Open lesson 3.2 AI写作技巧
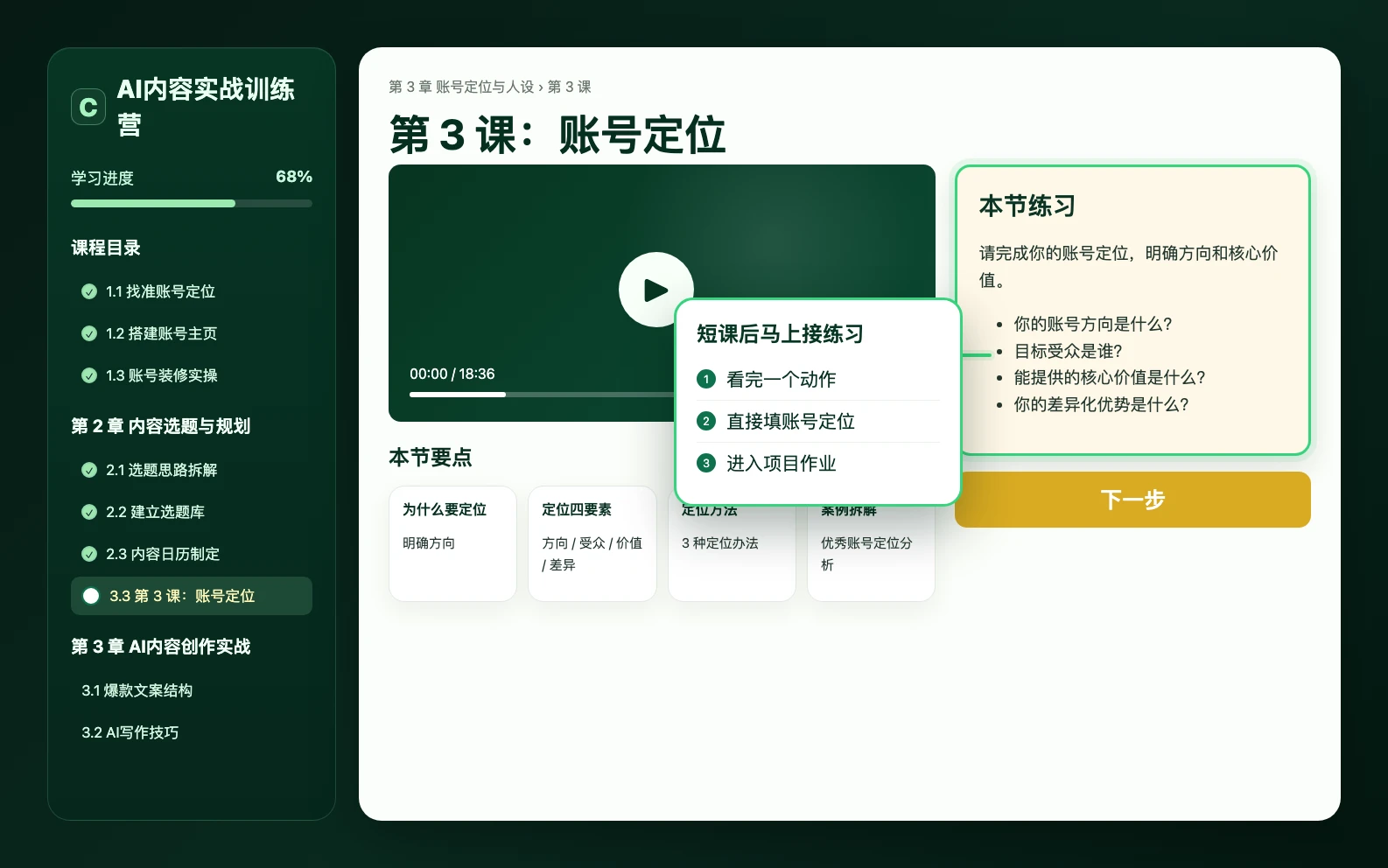Screen dimensions: 1388x868 coord(192,732)
